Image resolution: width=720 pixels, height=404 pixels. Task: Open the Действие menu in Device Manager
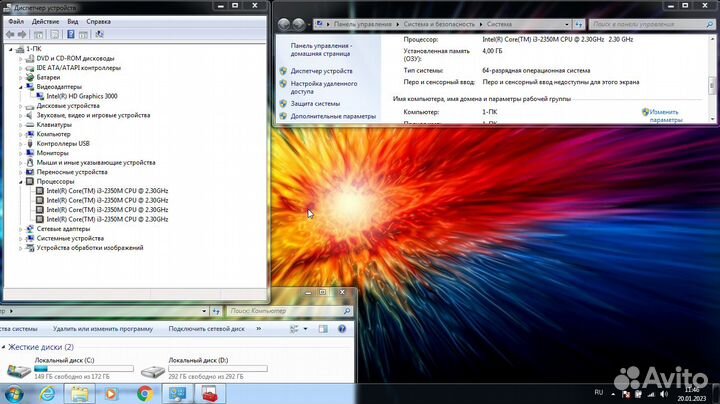[x=45, y=22]
